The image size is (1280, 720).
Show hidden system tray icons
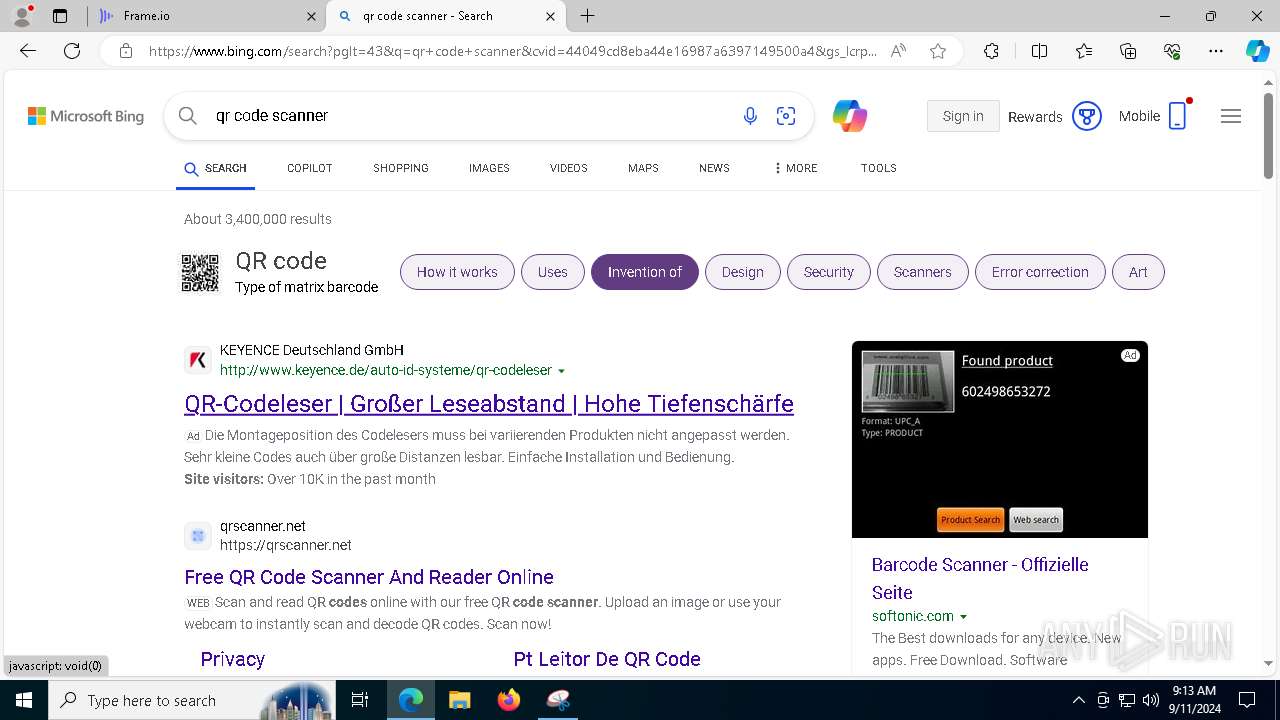coord(1078,700)
